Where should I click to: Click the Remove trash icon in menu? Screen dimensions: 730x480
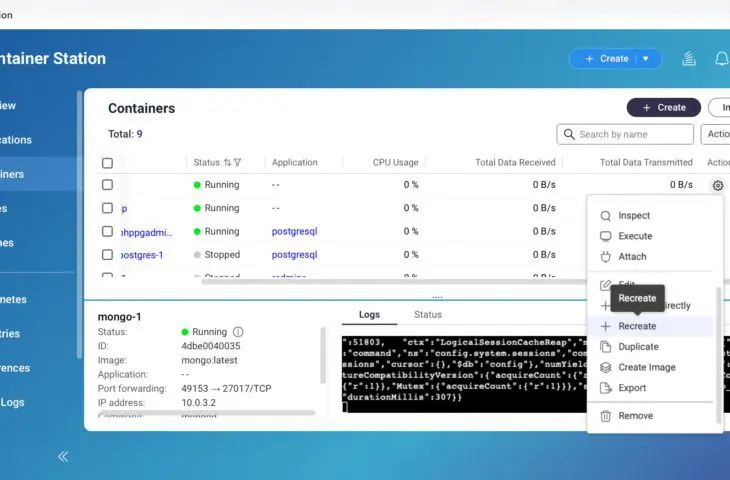[x=605, y=416]
